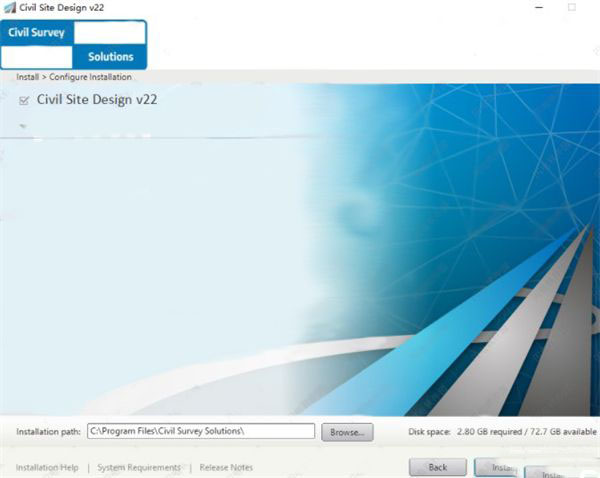
Task: Click the Civil Survey Solutions logo
Action: [75, 44]
